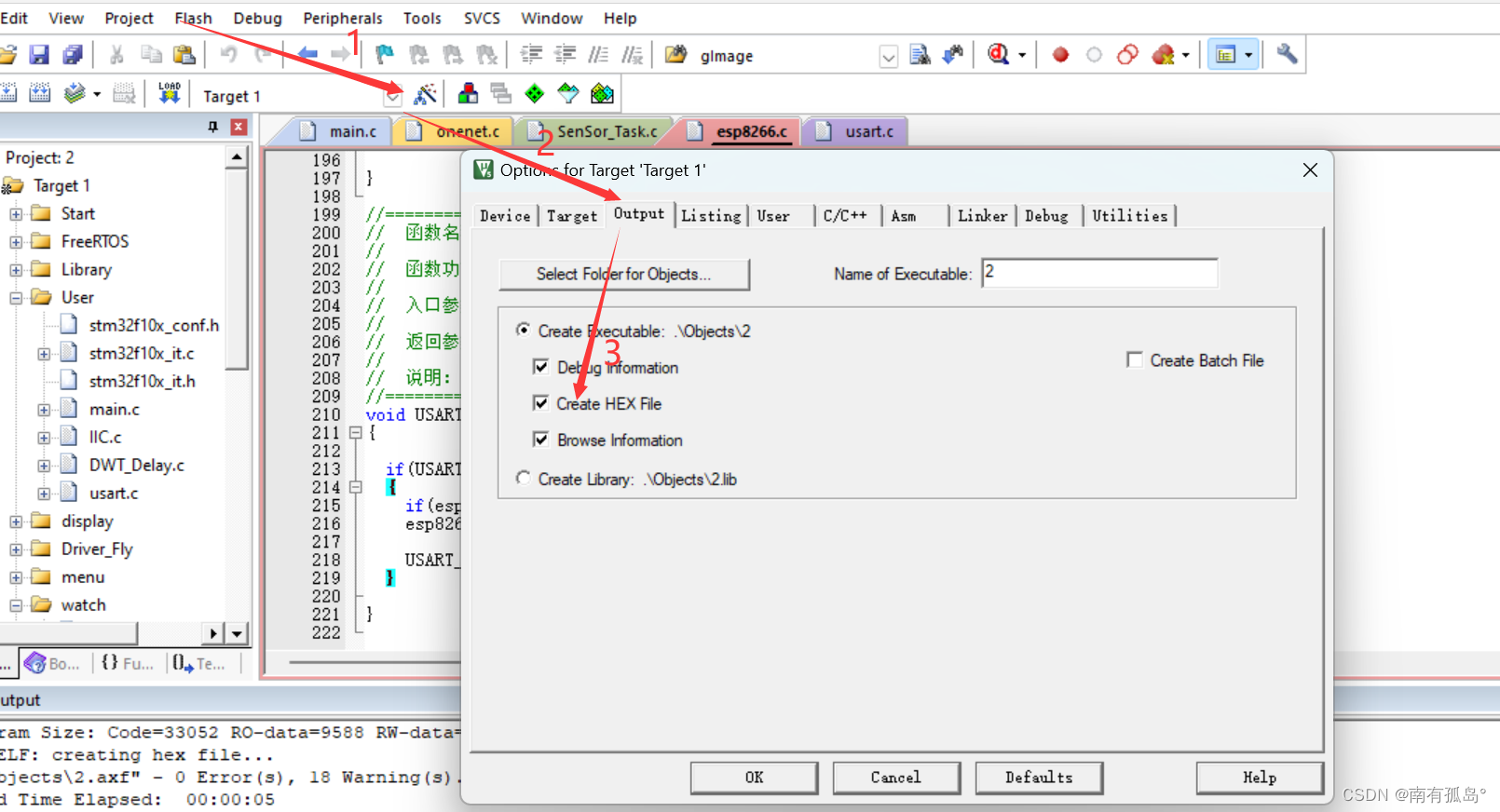Switch to the Linker tab in options dialog
1500x812 pixels.
[x=983, y=216]
